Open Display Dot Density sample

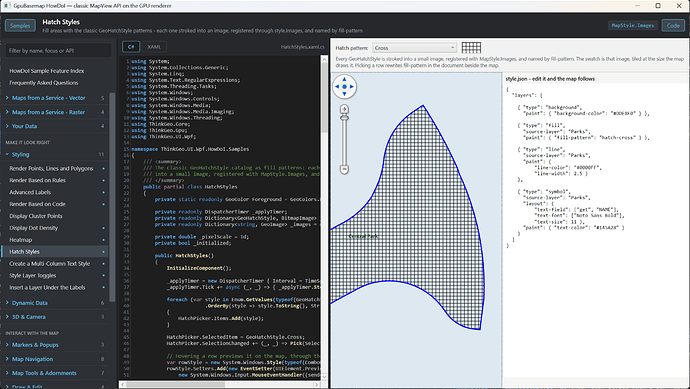(55, 228)
